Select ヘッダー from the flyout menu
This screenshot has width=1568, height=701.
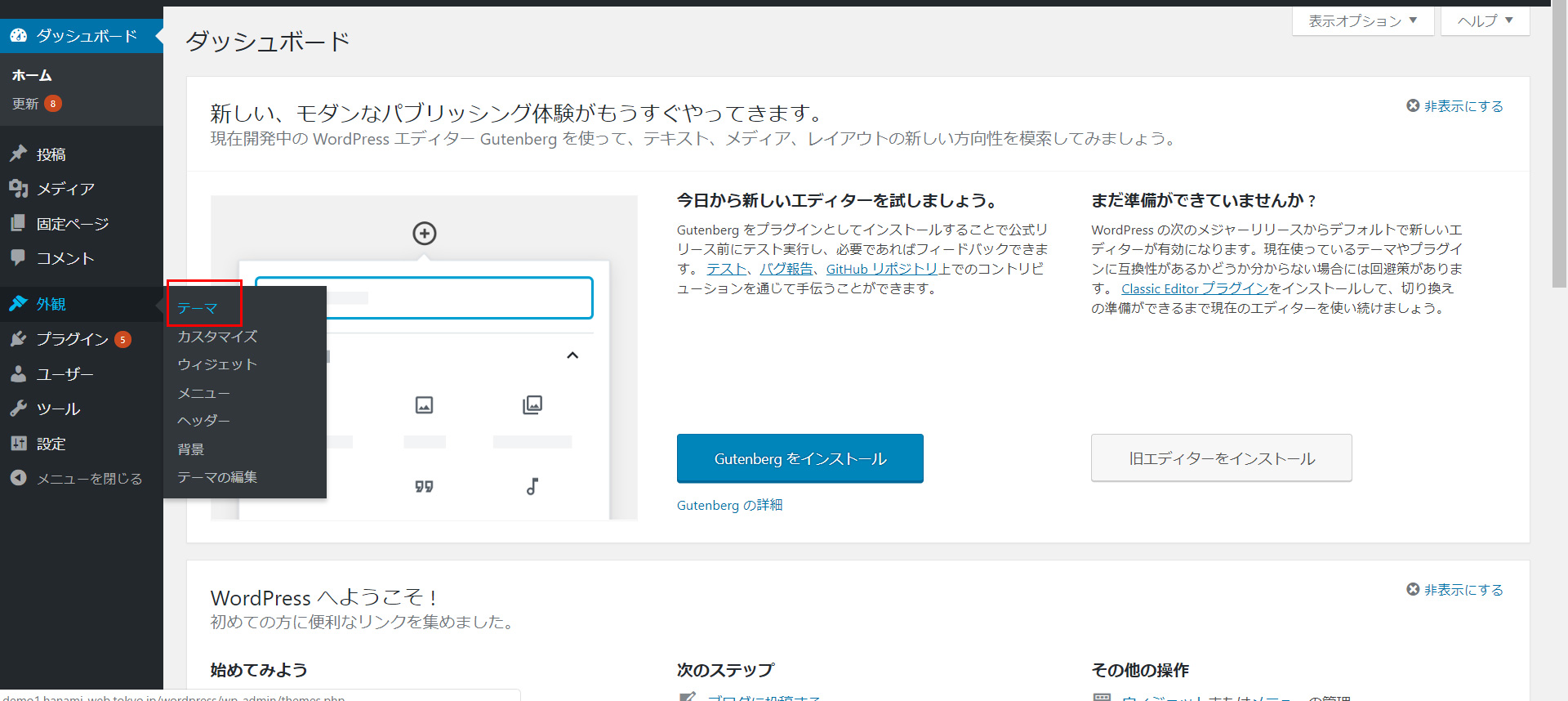pyautogui.click(x=204, y=421)
